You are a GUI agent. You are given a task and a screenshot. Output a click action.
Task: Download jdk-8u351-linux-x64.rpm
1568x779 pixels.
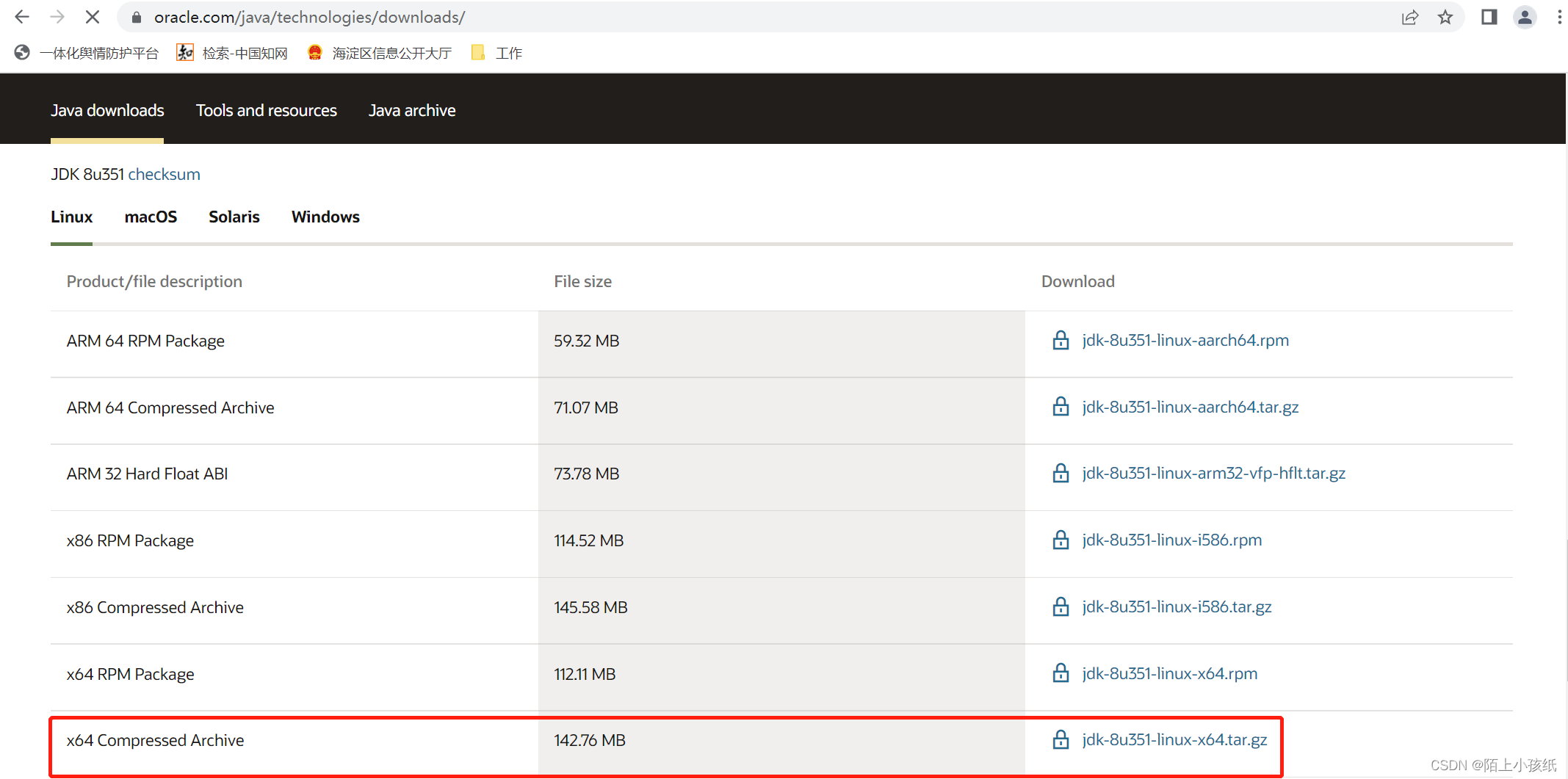point(1170,673)
